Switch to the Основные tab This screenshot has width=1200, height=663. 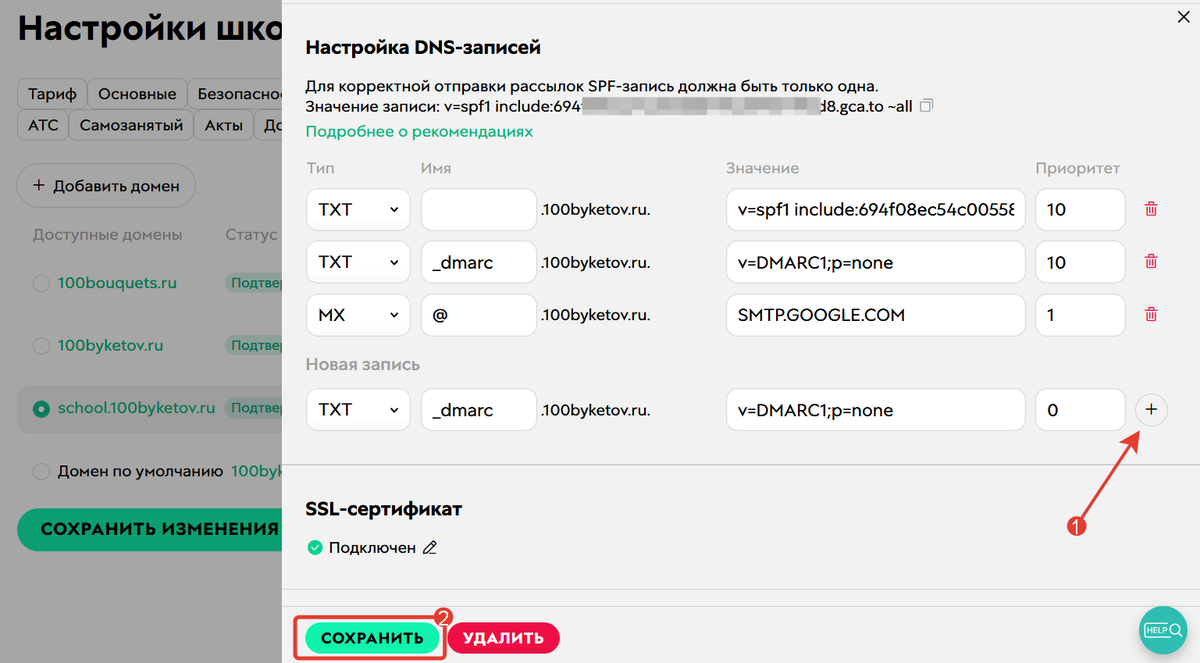click(138, 94)
